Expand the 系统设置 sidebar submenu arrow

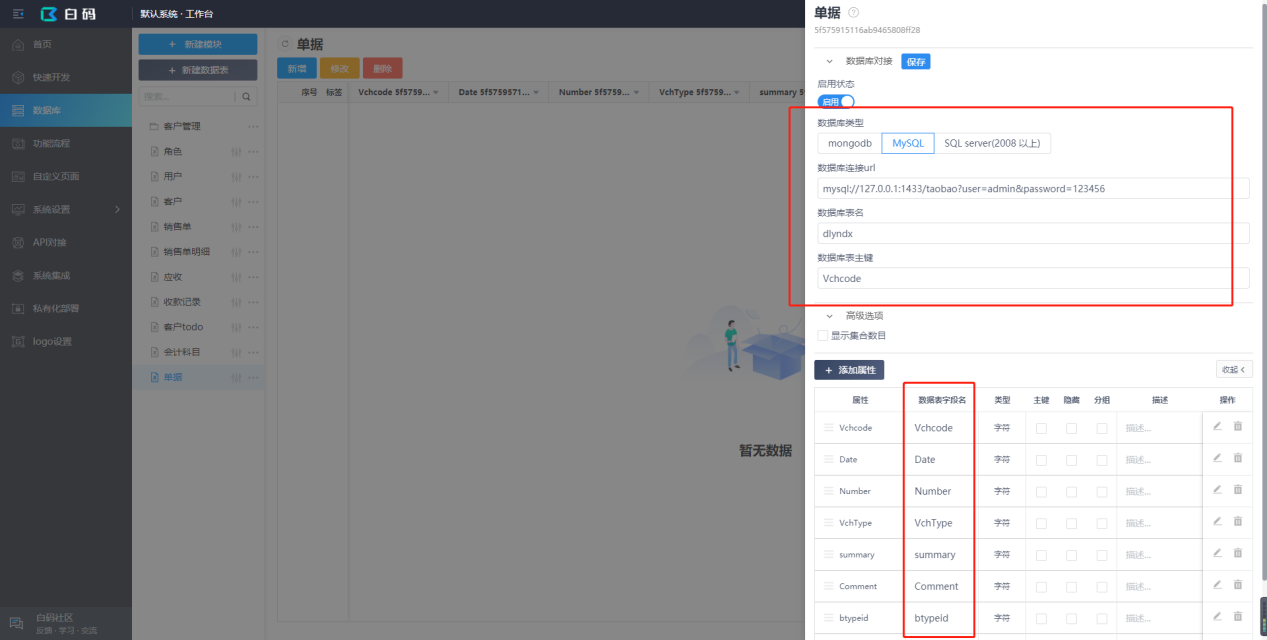[117, 209]
